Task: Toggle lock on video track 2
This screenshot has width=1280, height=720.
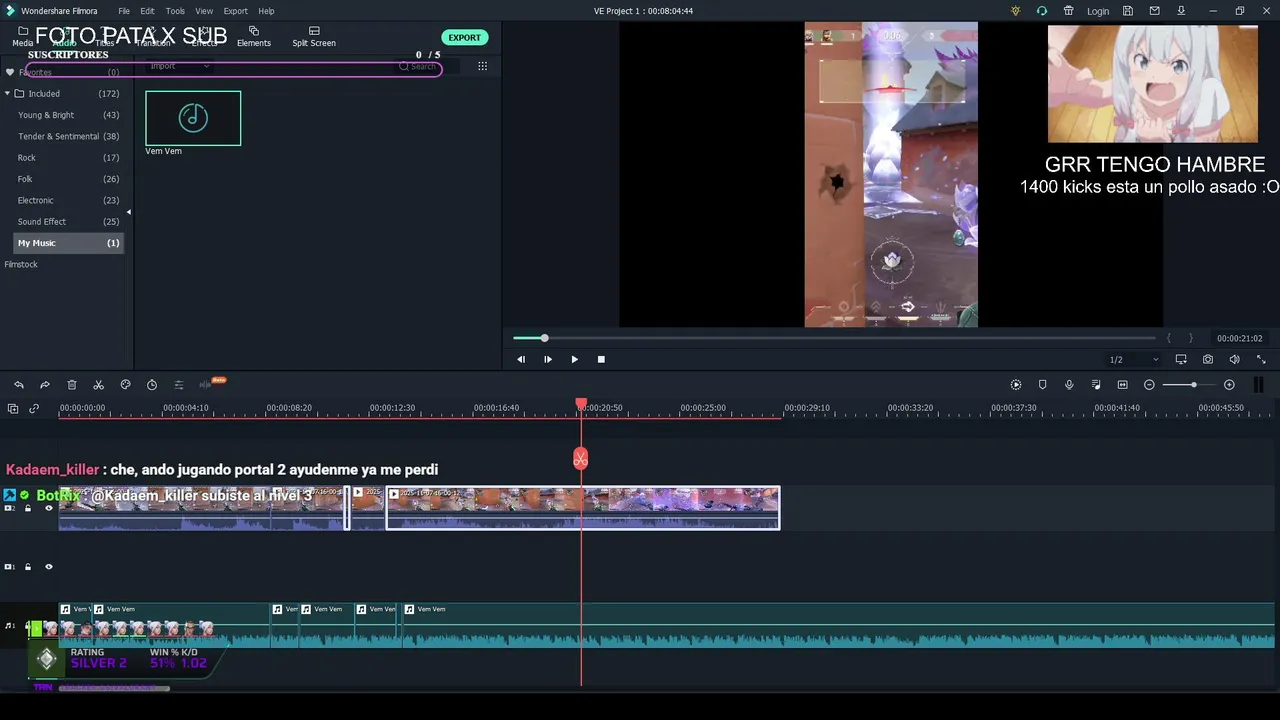Action: (x=28, y=508)
